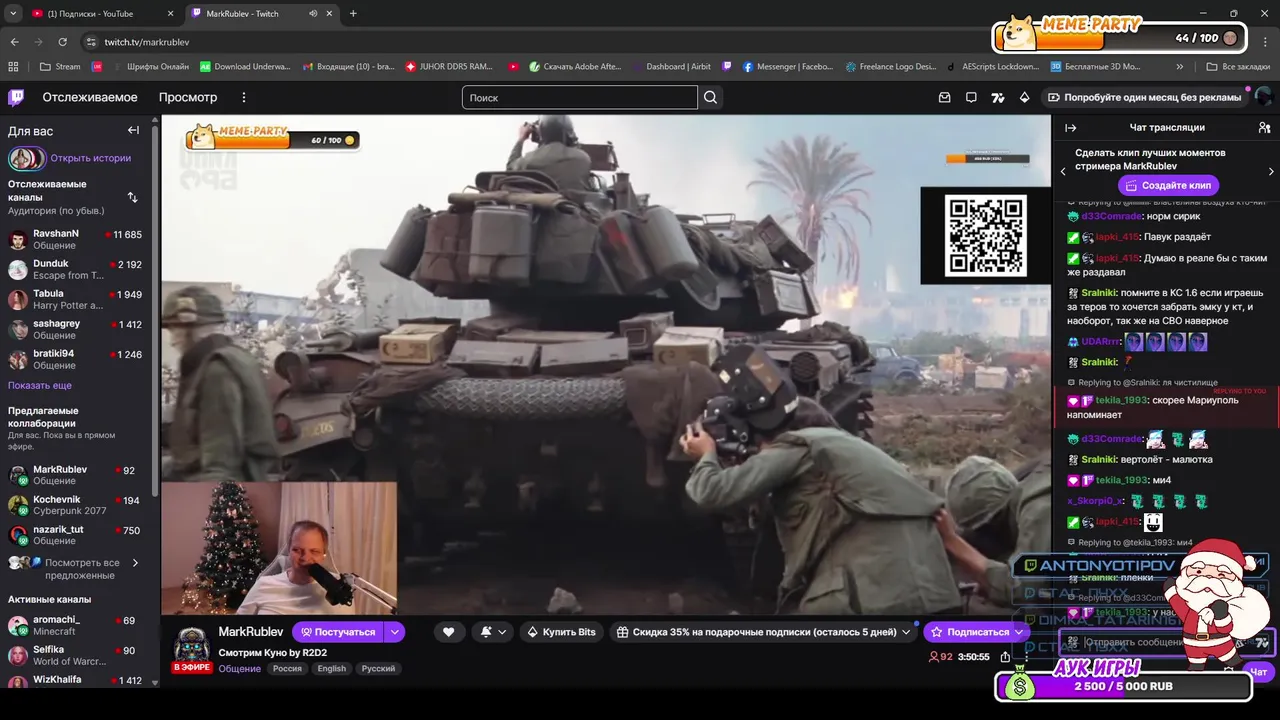
Task: Expand the Постучаться button dropdown arrow
Action: pyautogui.click(x=395, y=631)
